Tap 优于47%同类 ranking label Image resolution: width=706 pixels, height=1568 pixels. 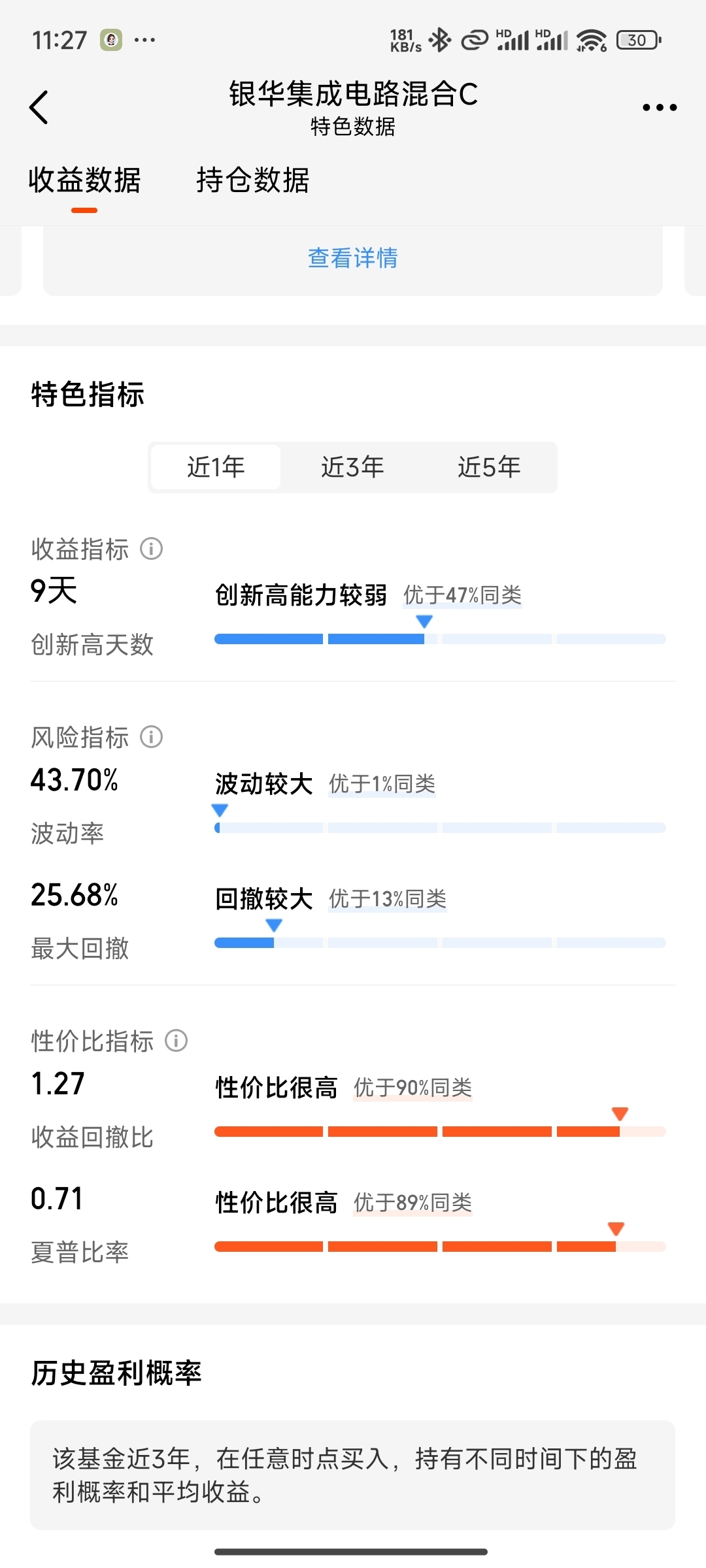click(462, 595)
